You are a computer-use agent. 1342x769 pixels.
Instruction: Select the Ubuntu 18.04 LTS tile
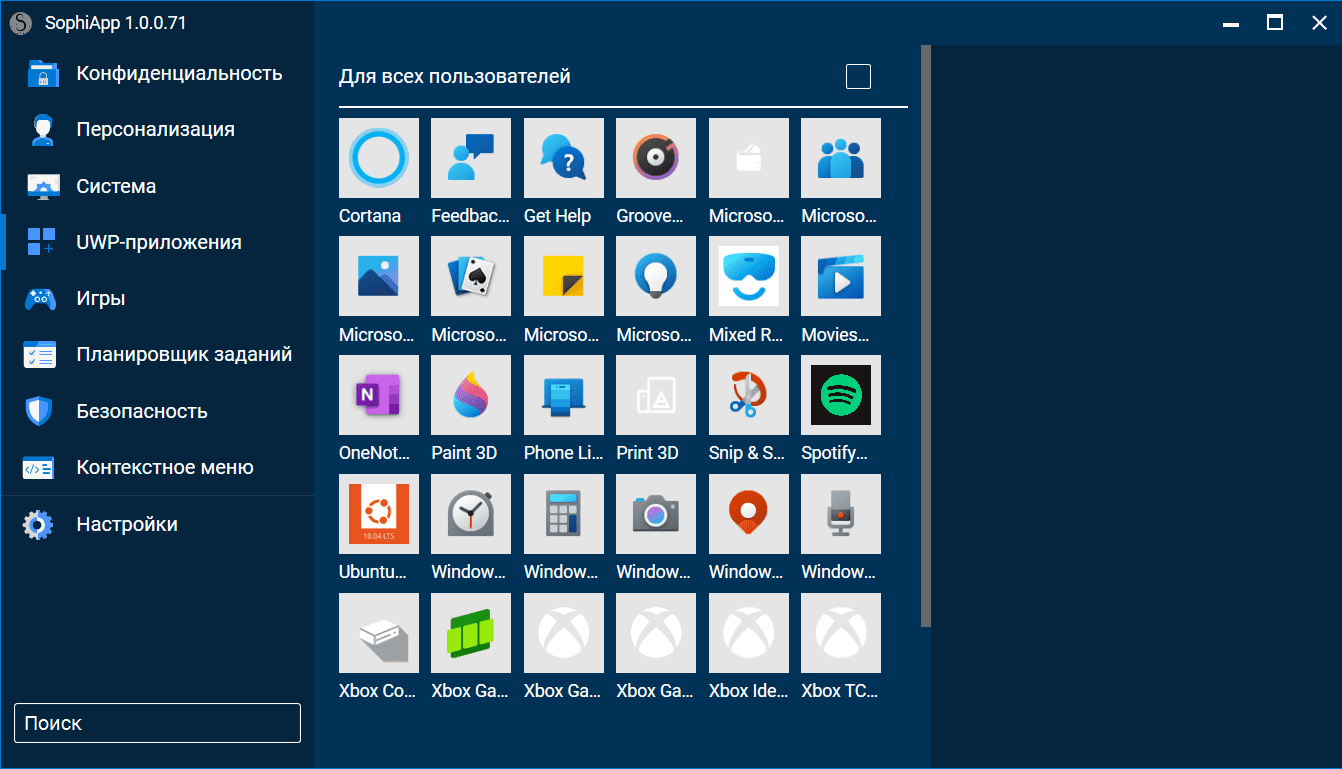tap(379, 514)
